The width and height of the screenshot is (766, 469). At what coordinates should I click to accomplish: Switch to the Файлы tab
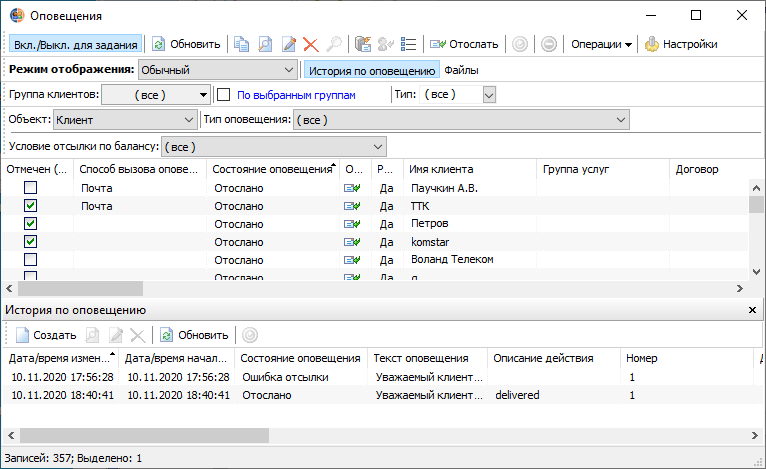click(461, 70)
